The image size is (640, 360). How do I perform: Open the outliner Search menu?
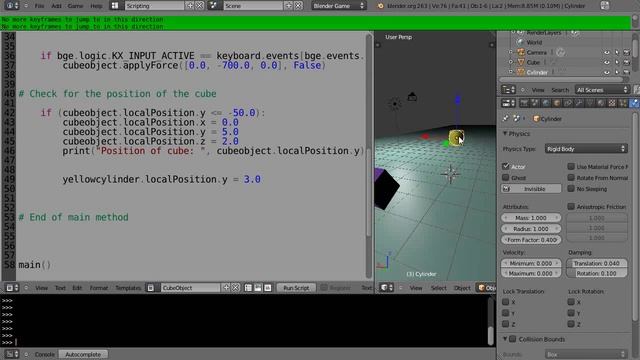coord(560,90)
